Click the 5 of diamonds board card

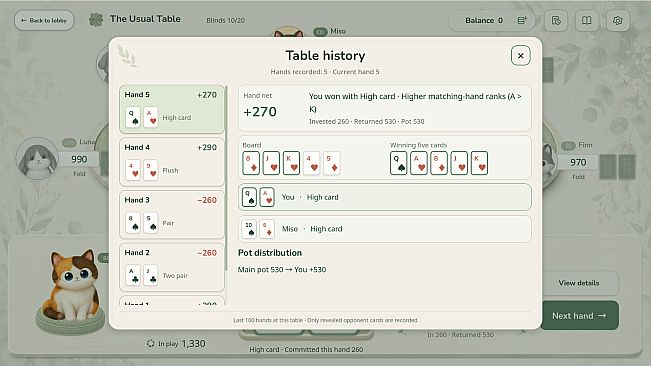[x=331, y=163]
